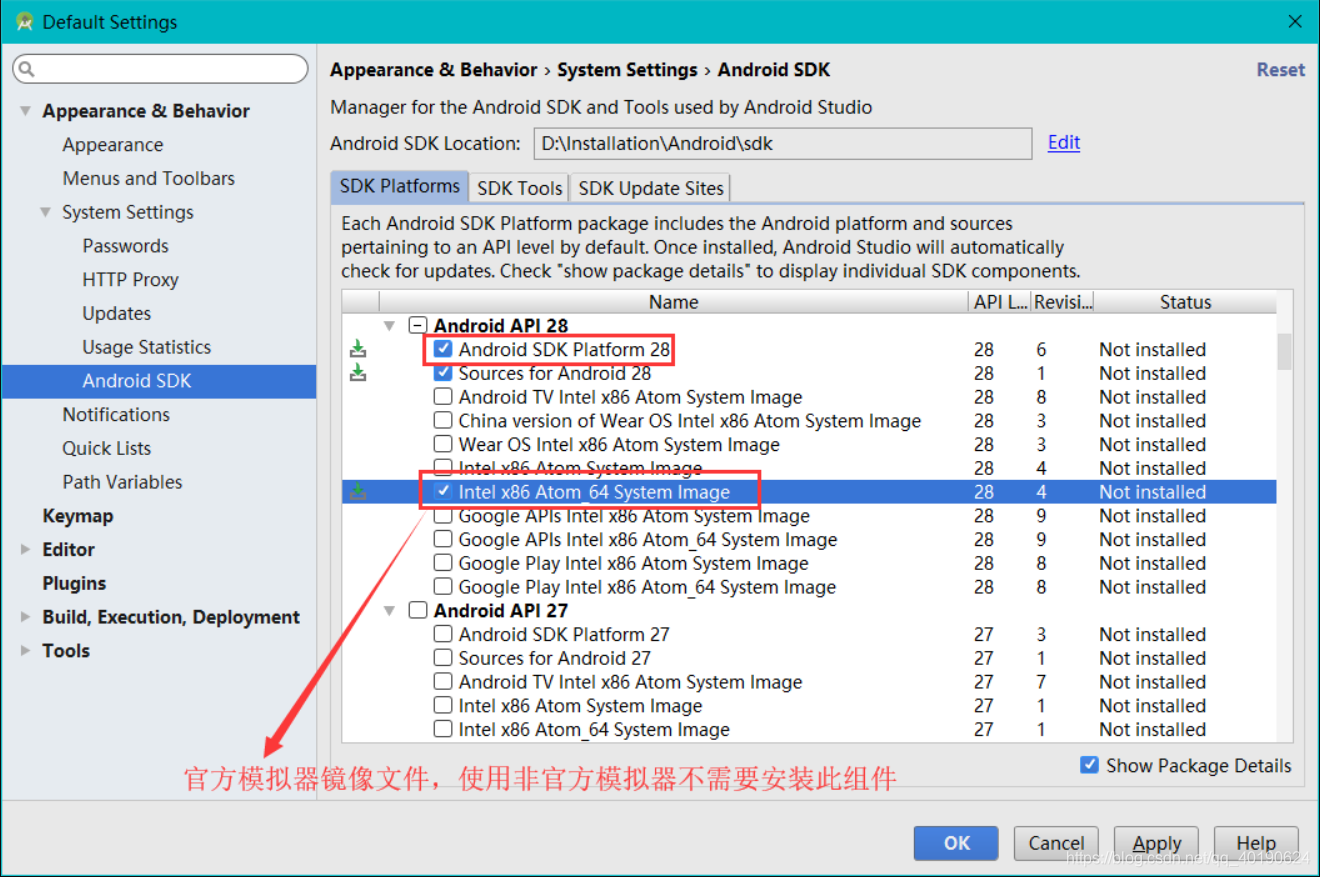Open Keymap settings

pyautogui.click(x=77, y=516)
